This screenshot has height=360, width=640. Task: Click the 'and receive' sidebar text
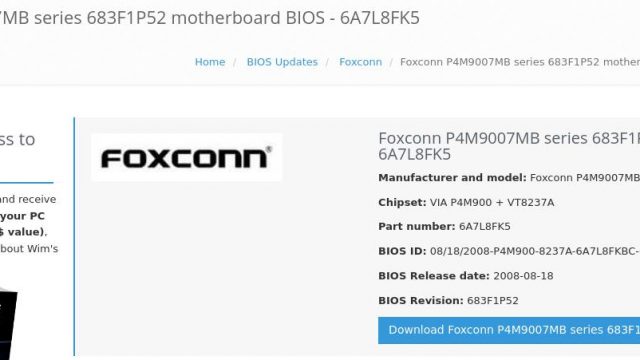28,200
